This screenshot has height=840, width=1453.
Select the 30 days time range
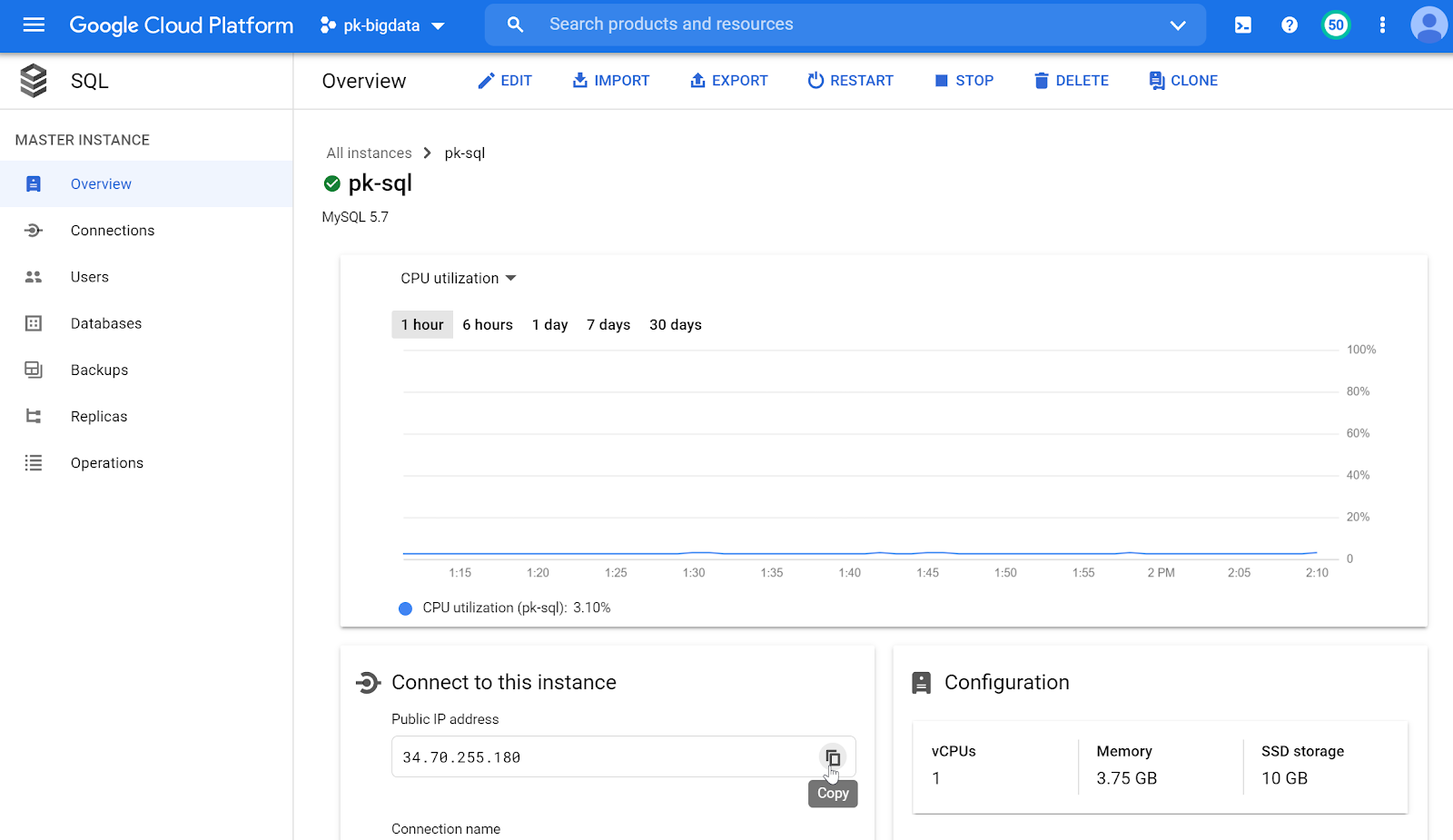pyautogui.click(x=676, y=325)
